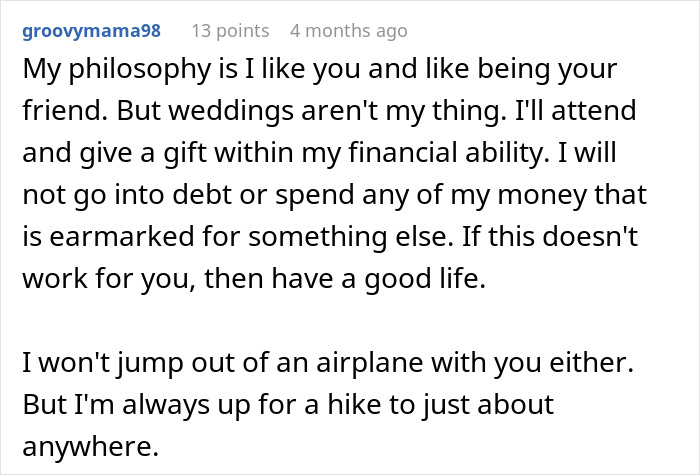Click the 4 months ago timestamp
The image size is (700, 475).
(x=349, y=31)
